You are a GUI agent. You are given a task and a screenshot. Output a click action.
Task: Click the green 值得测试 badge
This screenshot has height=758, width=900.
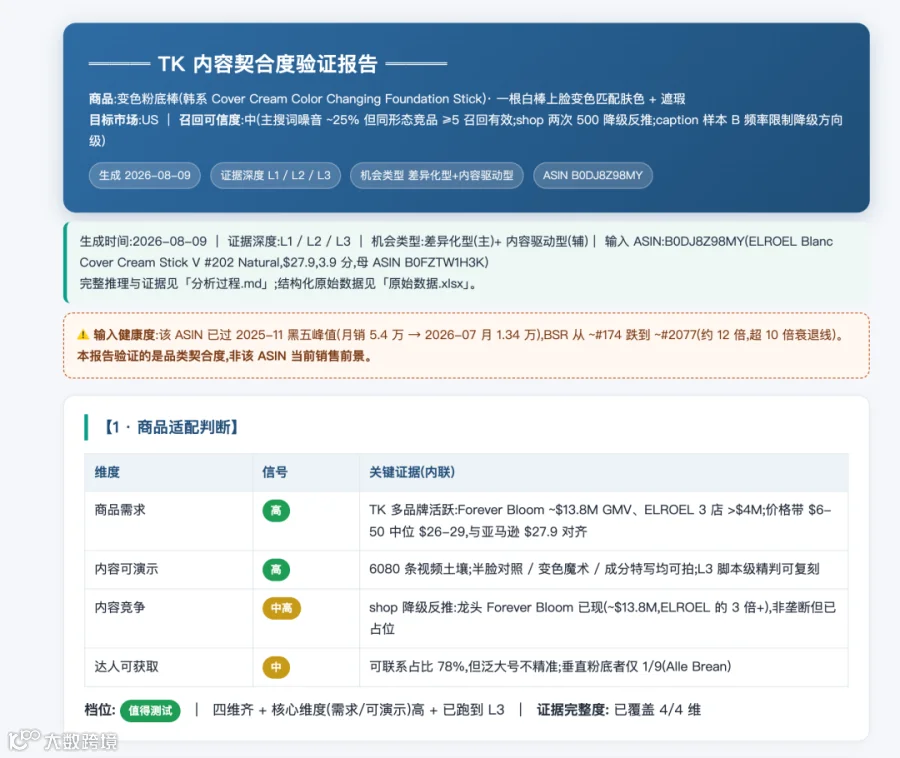tap(150, 710)
